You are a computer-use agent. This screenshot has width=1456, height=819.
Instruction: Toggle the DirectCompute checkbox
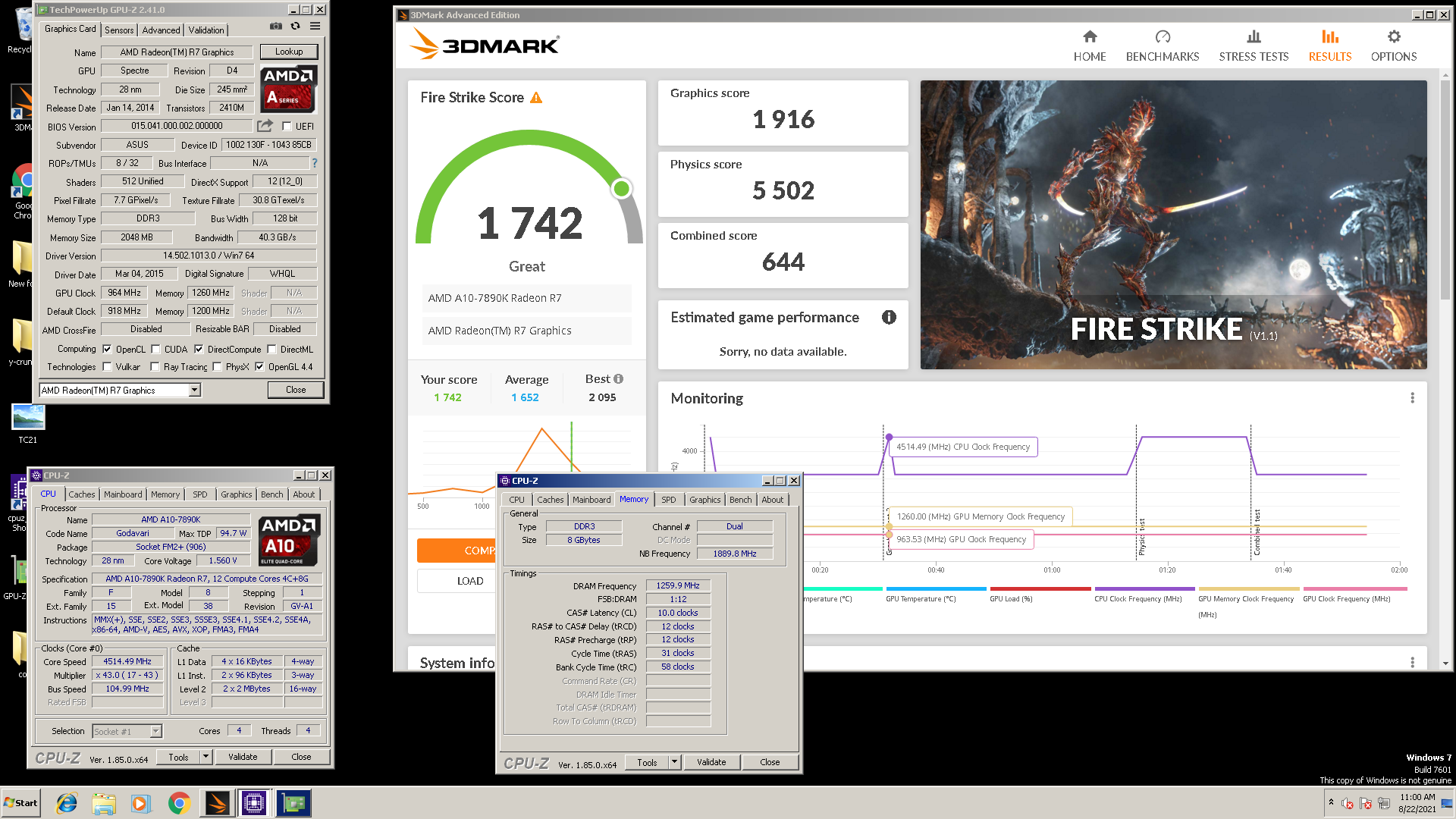[199, 350]
